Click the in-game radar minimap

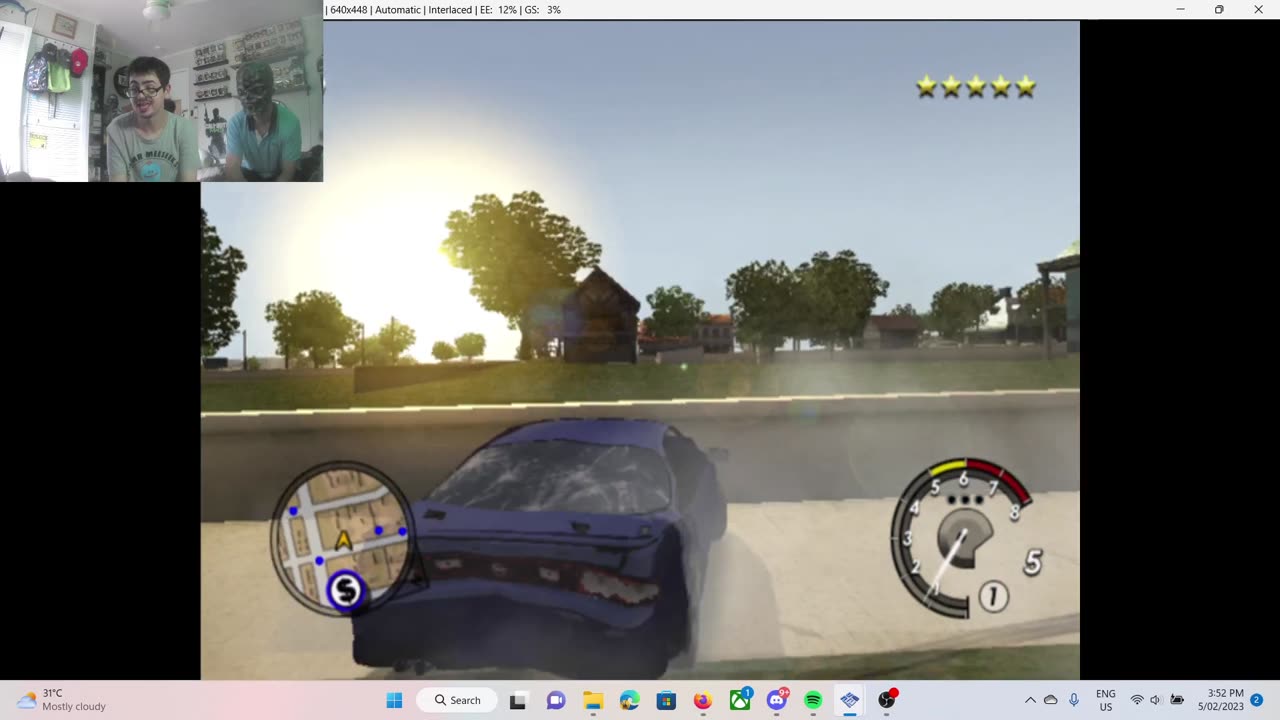point(342,538)
